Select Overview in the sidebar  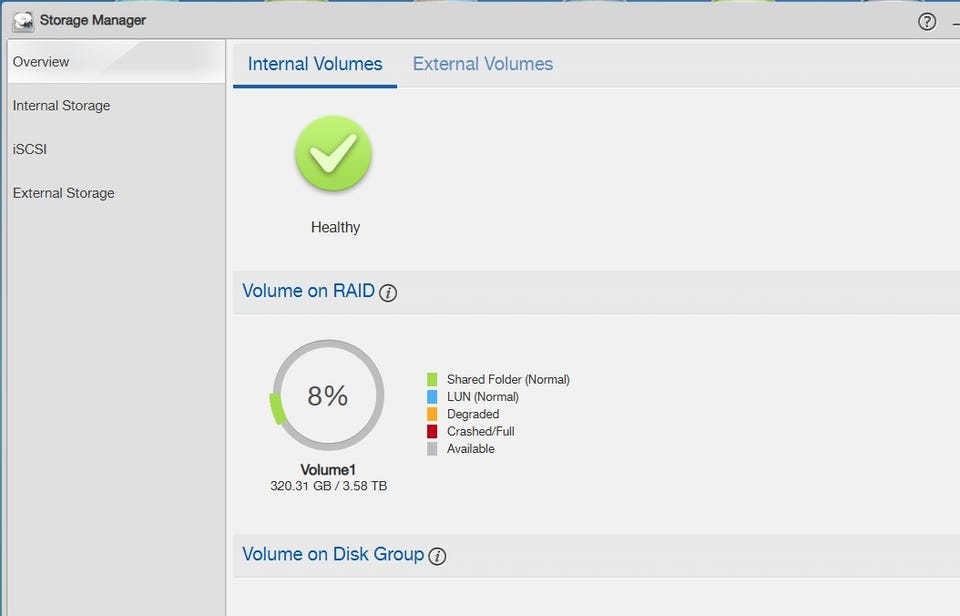[116, 62]
